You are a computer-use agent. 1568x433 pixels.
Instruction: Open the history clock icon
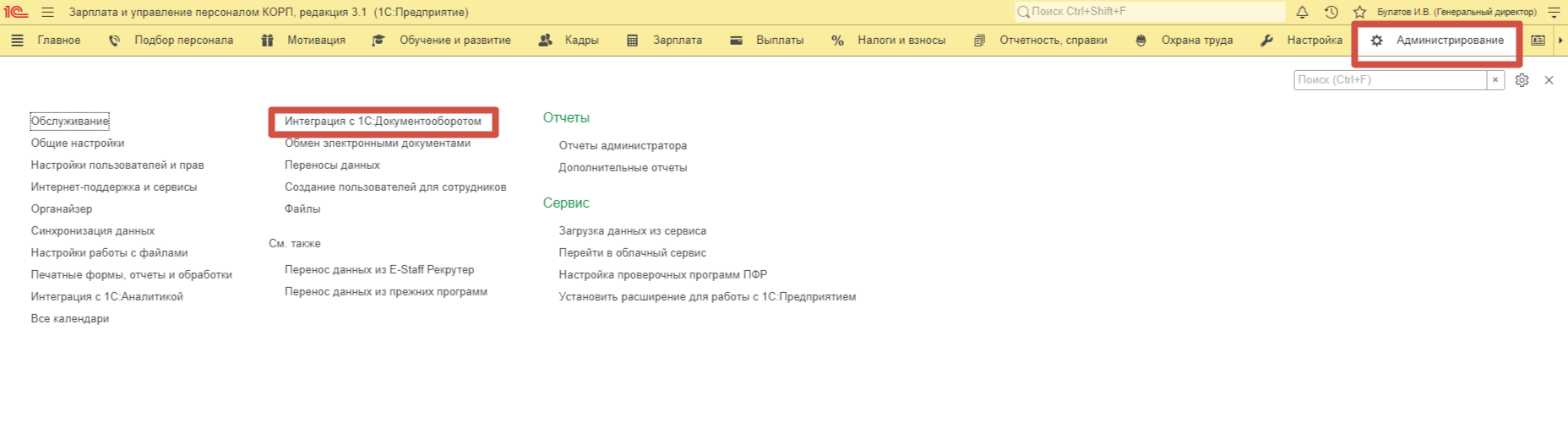point(1331,12)
